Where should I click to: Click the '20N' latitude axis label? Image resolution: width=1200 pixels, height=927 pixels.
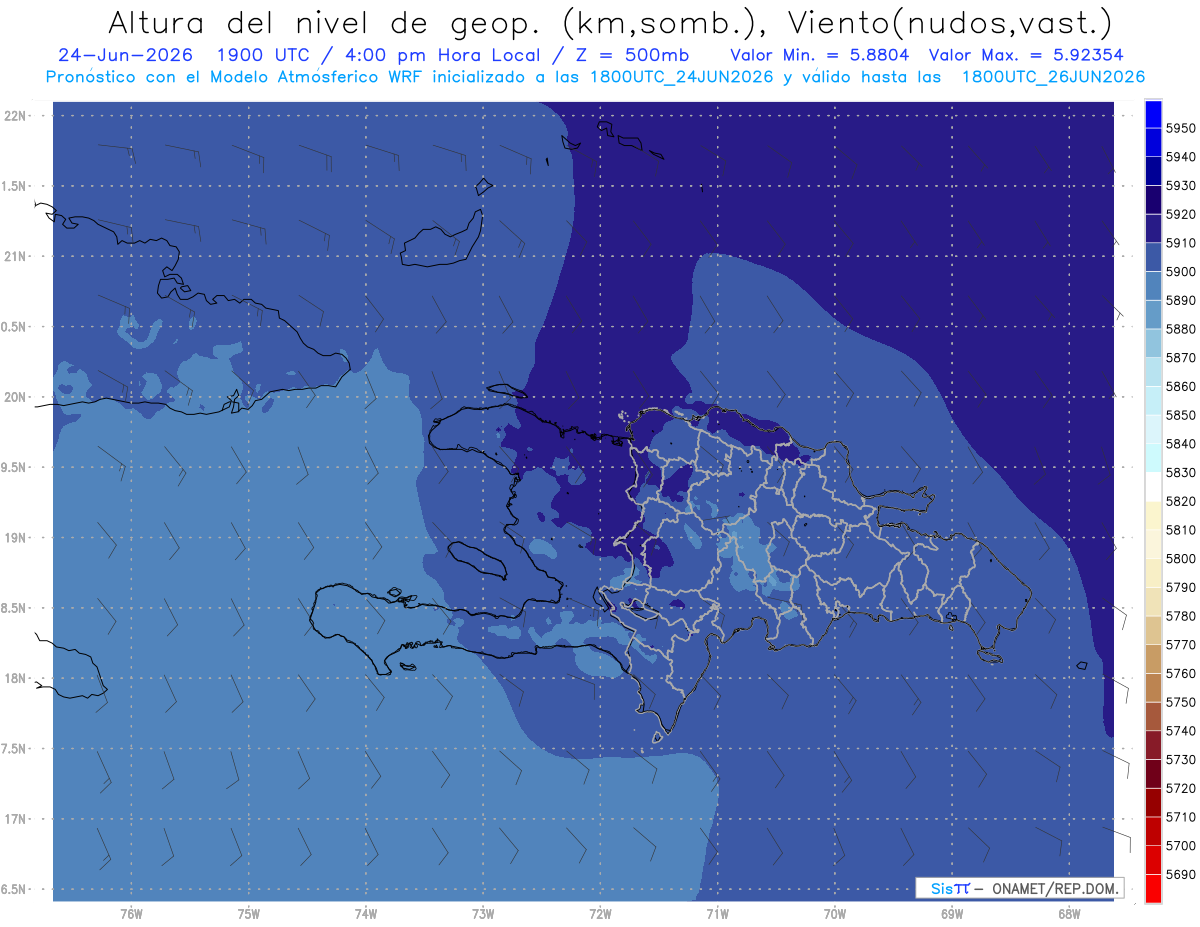click(x=16, y=398)
